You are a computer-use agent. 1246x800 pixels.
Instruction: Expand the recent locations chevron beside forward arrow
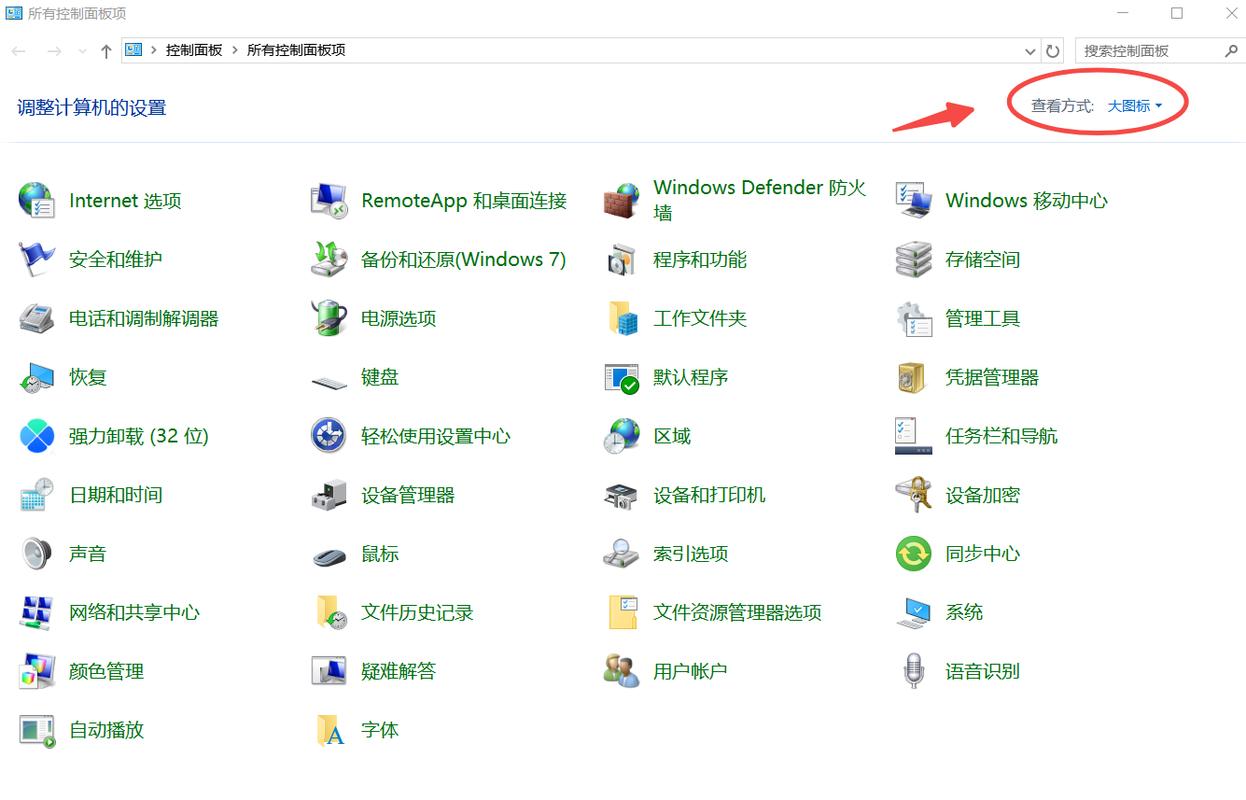[82, 51]
